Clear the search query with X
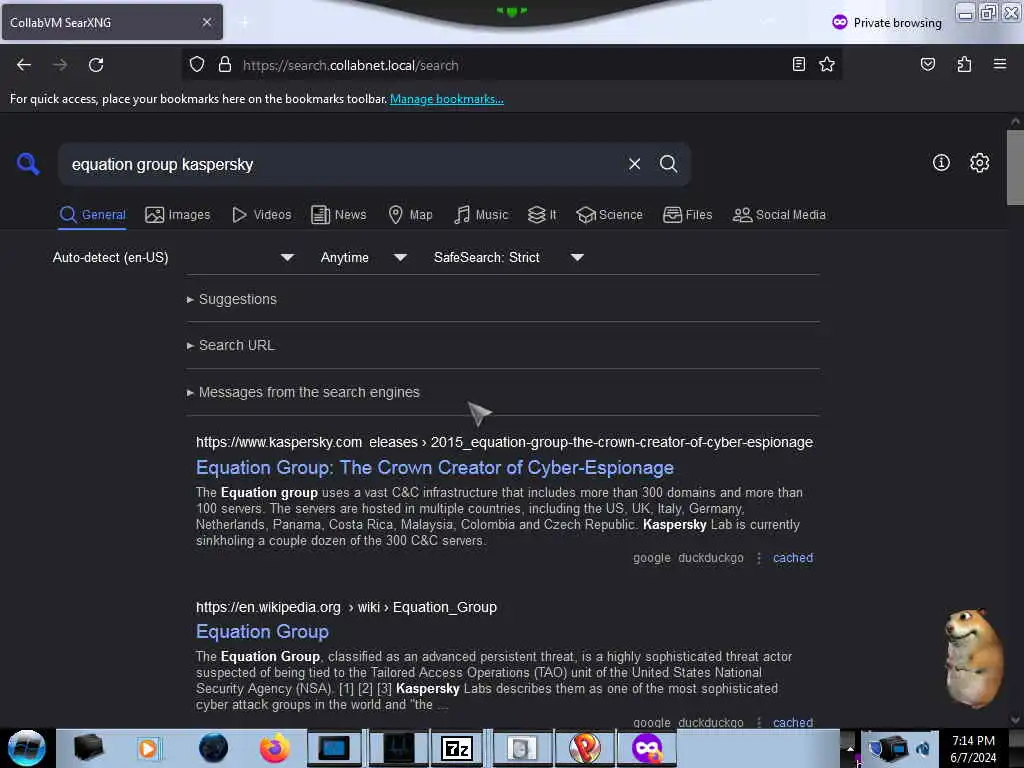 pos(634,164)
